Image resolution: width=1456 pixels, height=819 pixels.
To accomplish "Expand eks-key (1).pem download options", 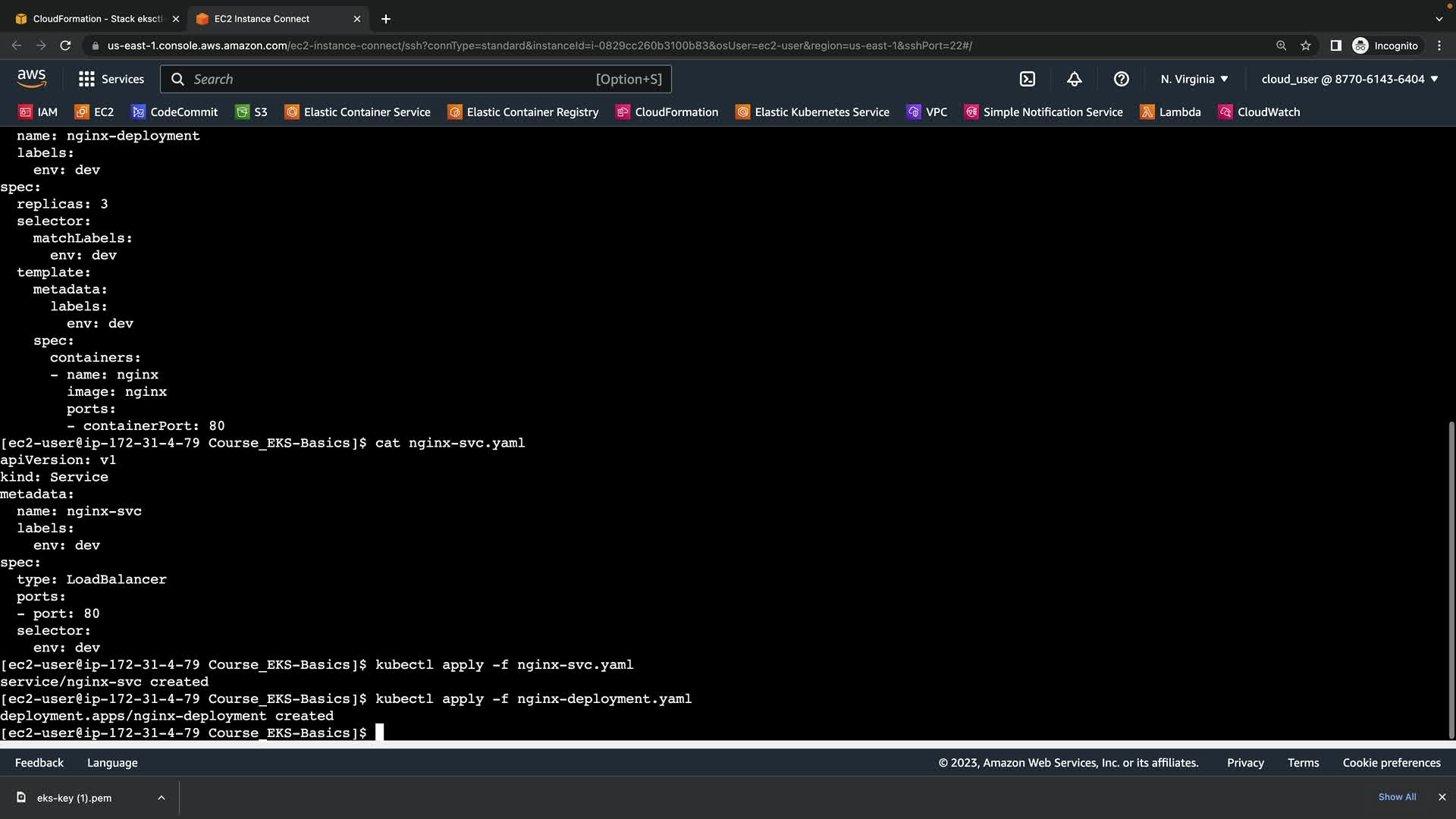I will 162,798.
